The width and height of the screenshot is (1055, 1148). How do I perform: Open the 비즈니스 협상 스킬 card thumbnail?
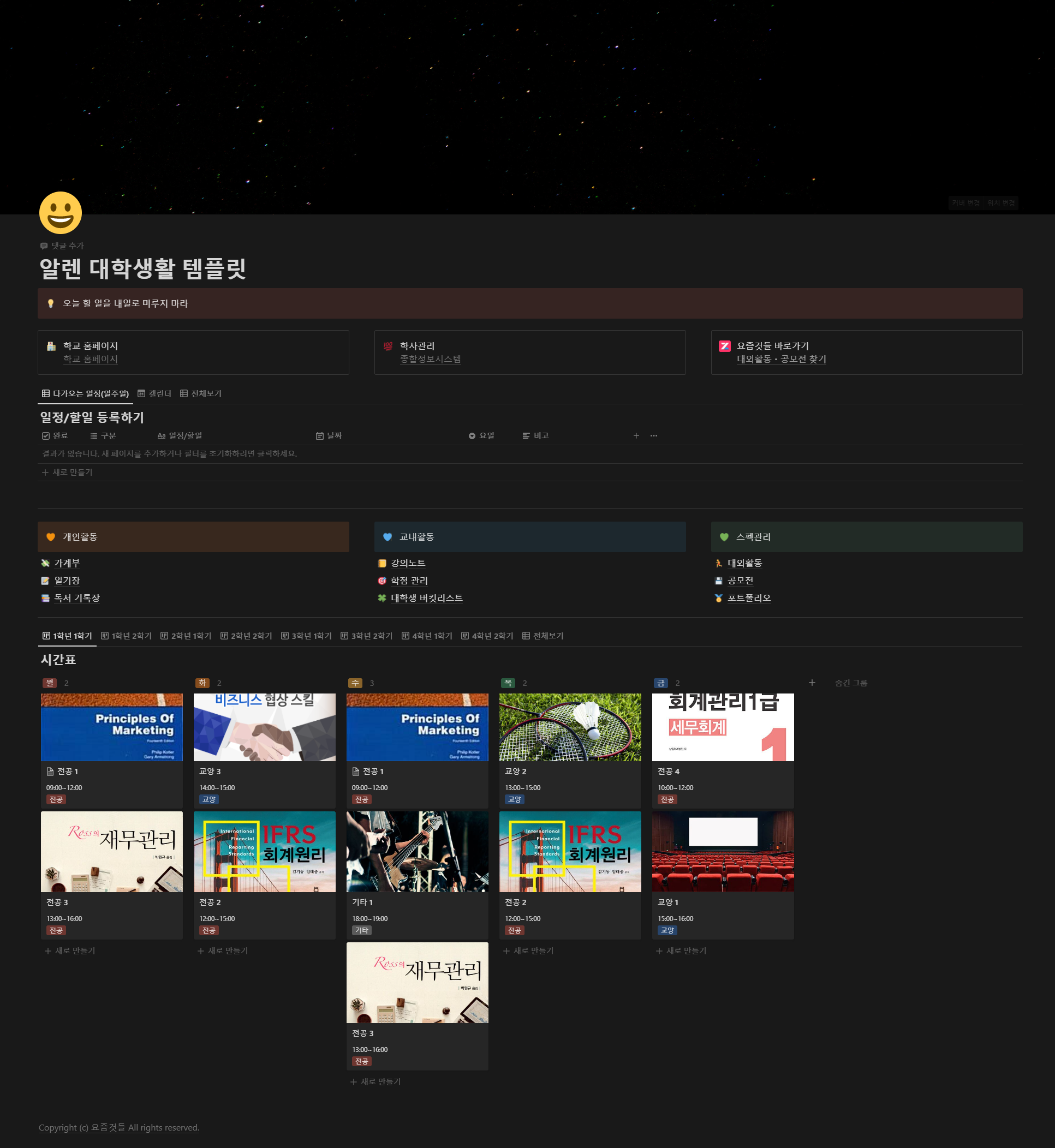(x=264, y=727)
